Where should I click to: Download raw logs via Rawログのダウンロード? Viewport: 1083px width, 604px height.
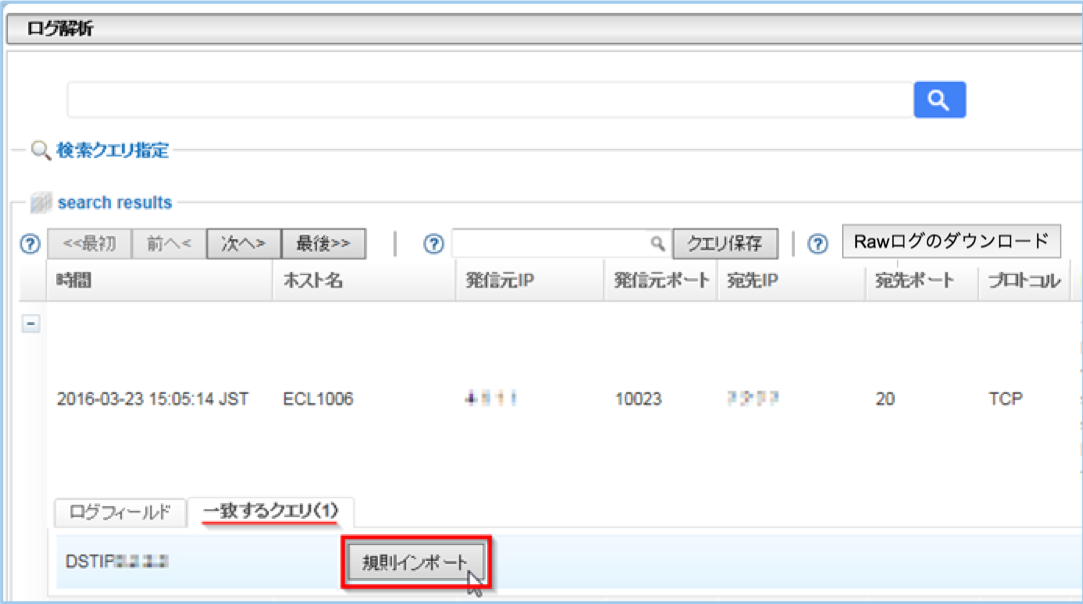951,242
